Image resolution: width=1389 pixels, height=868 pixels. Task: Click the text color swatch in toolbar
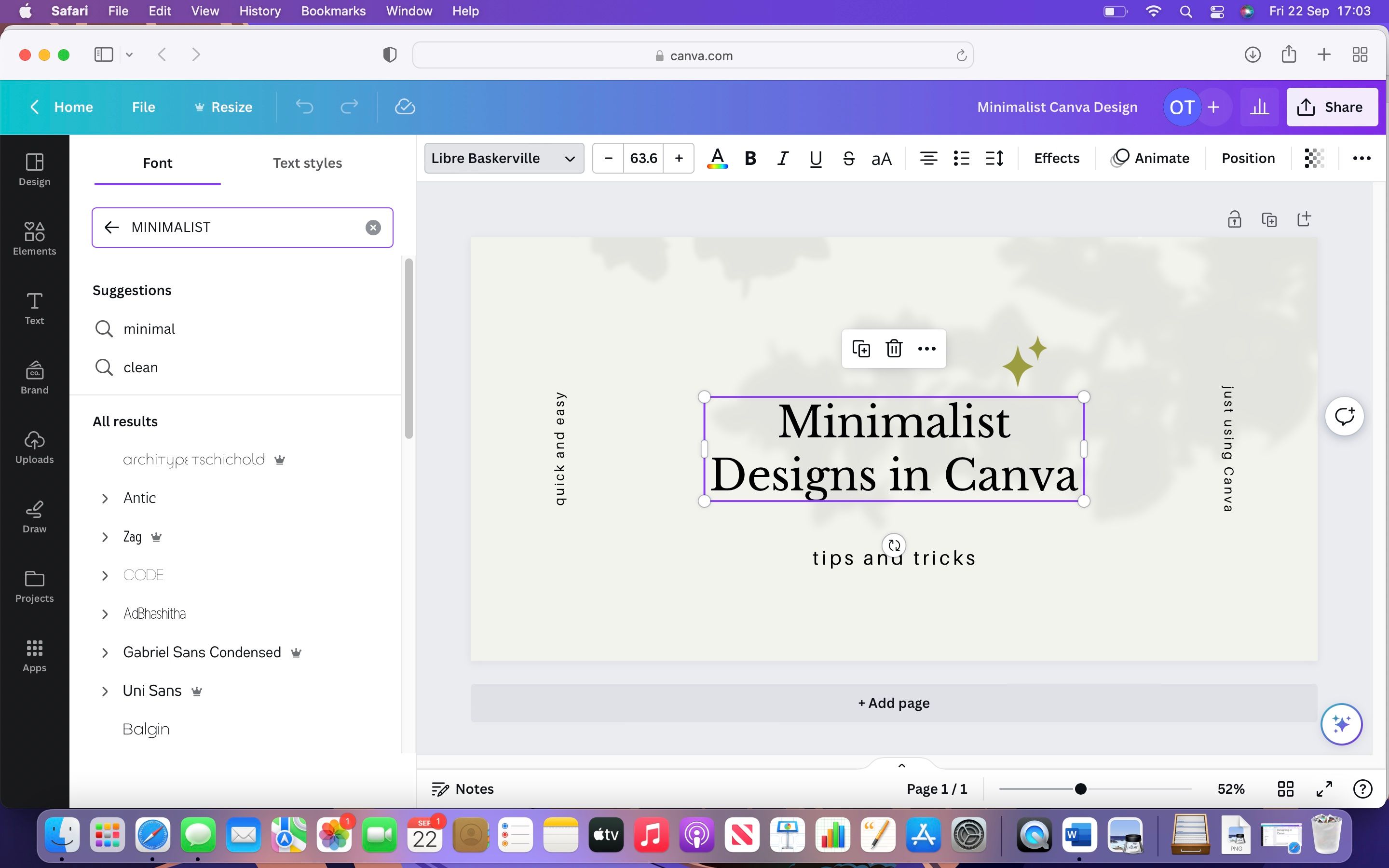pos(717,158)
